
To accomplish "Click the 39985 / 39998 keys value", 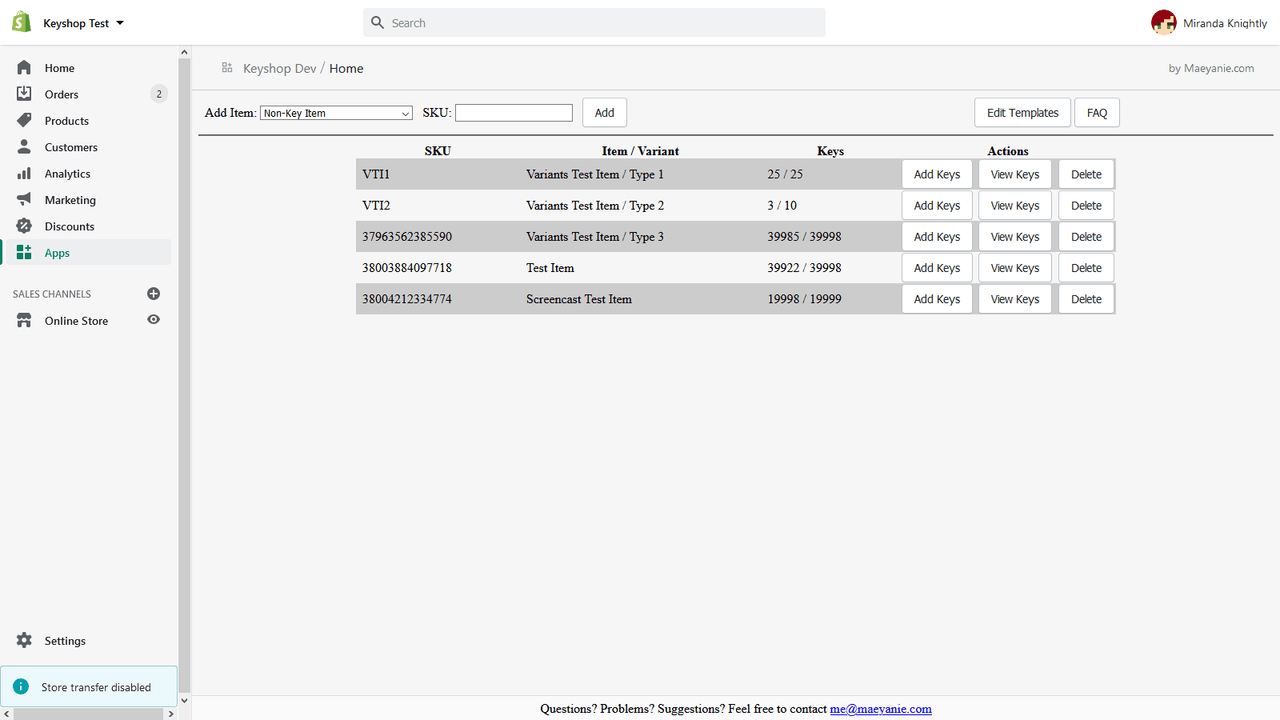I will (x=804, y=237).
